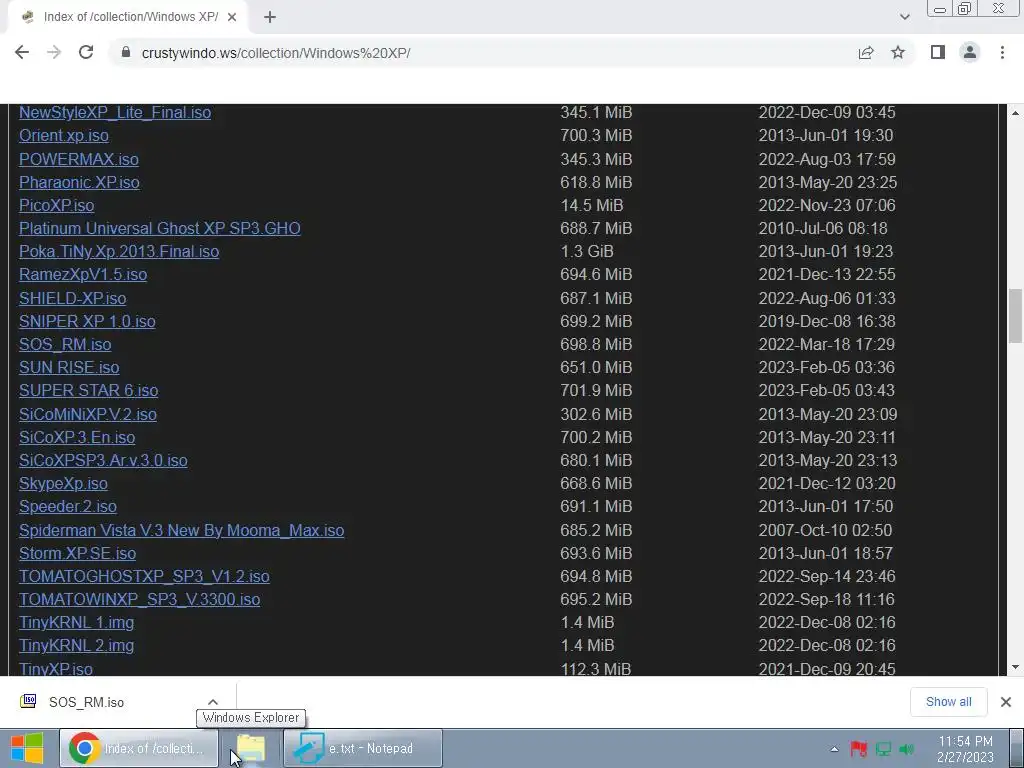Open SkypeXp.iso link
Viewport: 1024px width, 768px height.
pos(63,483)
